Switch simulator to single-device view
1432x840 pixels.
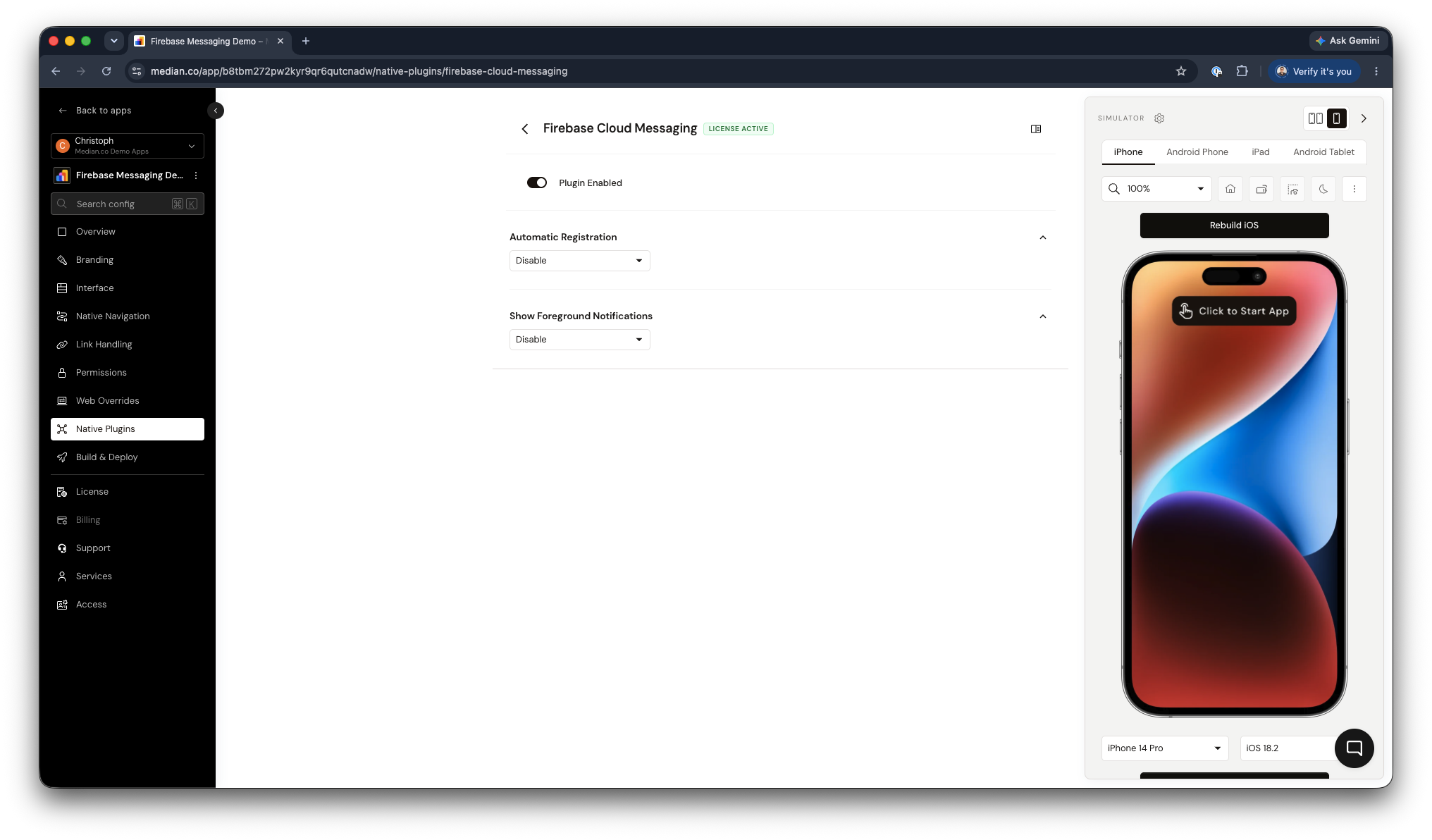click(x=1336, y=118)
